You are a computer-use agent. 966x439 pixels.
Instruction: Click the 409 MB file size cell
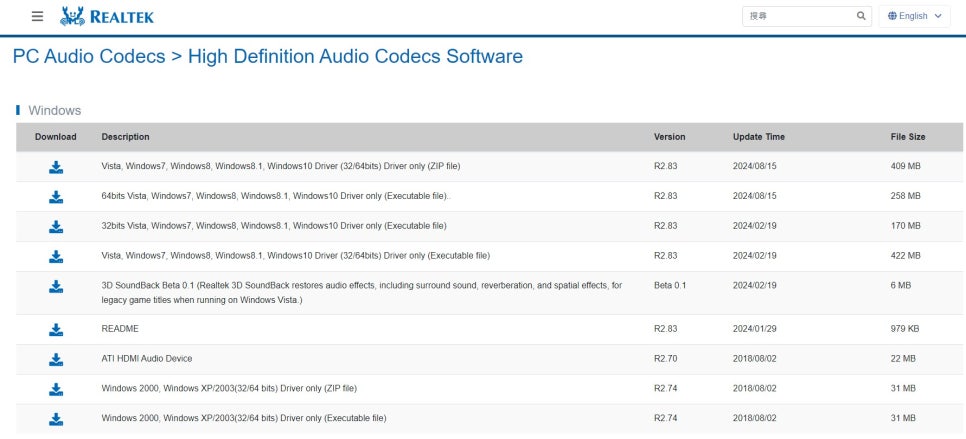click(906, 166)
